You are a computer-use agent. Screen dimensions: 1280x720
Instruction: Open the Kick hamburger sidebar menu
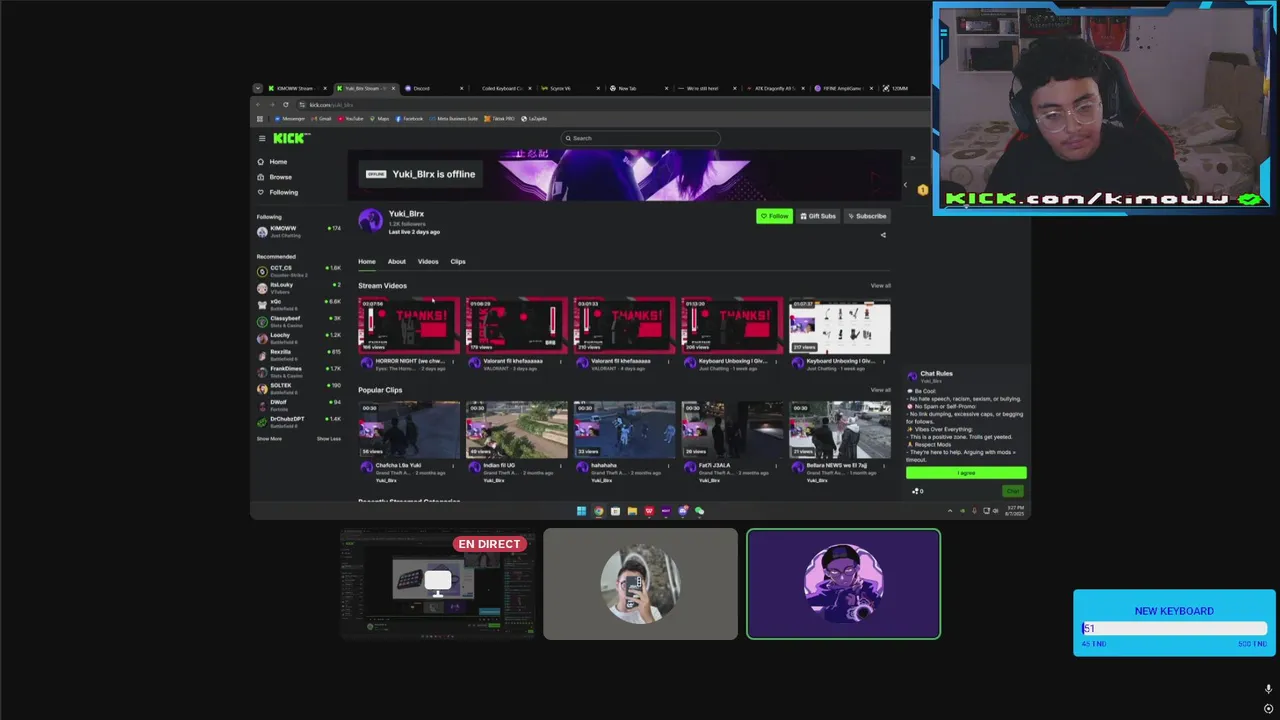pos(262,138)
